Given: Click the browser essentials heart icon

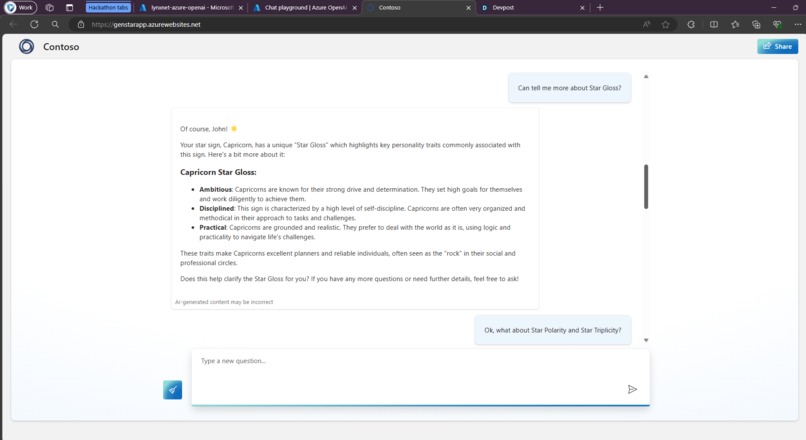Looking at the screenshot, I should pos(777,24).
